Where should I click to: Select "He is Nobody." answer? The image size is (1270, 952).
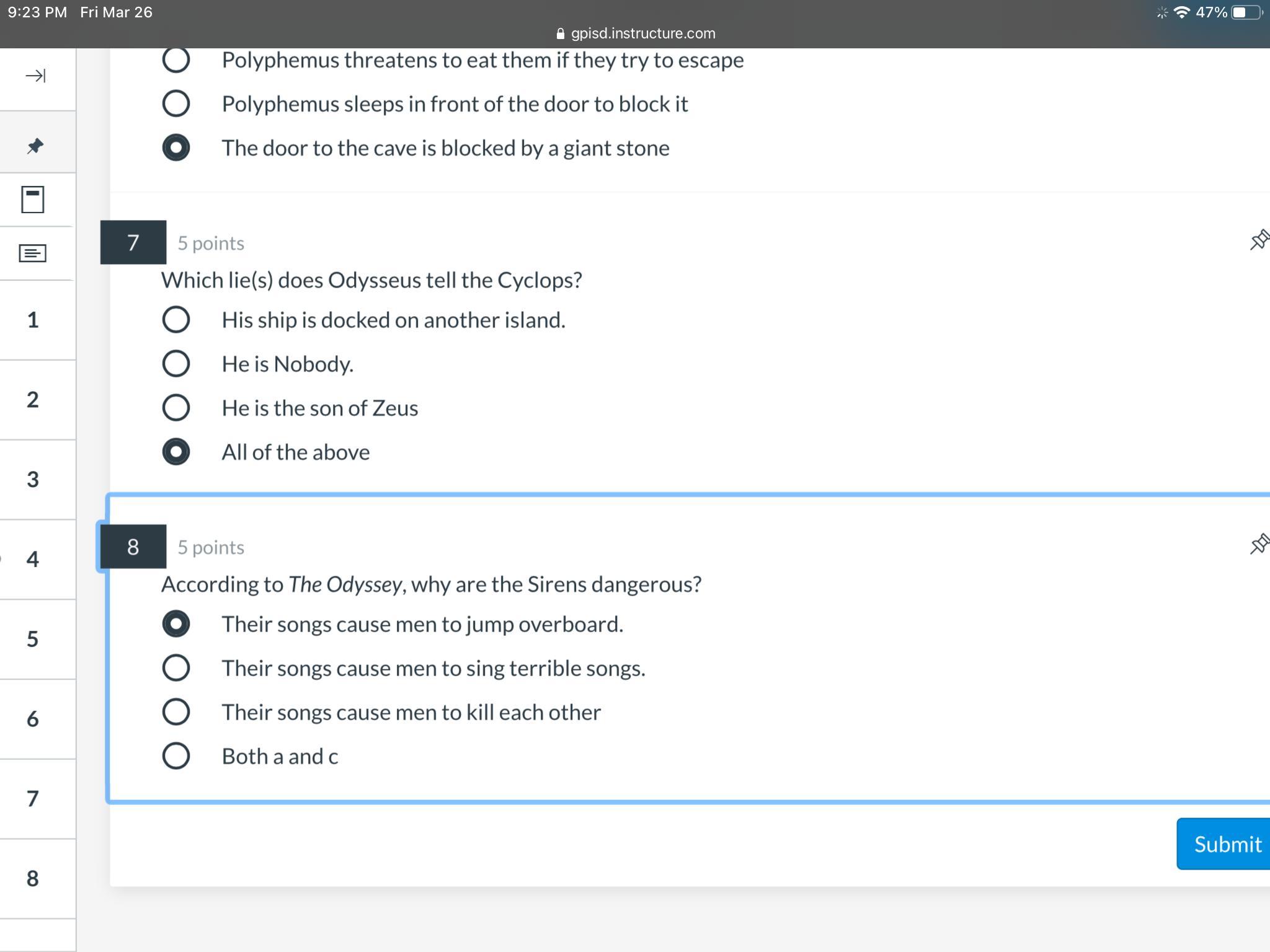coord(176,364)
